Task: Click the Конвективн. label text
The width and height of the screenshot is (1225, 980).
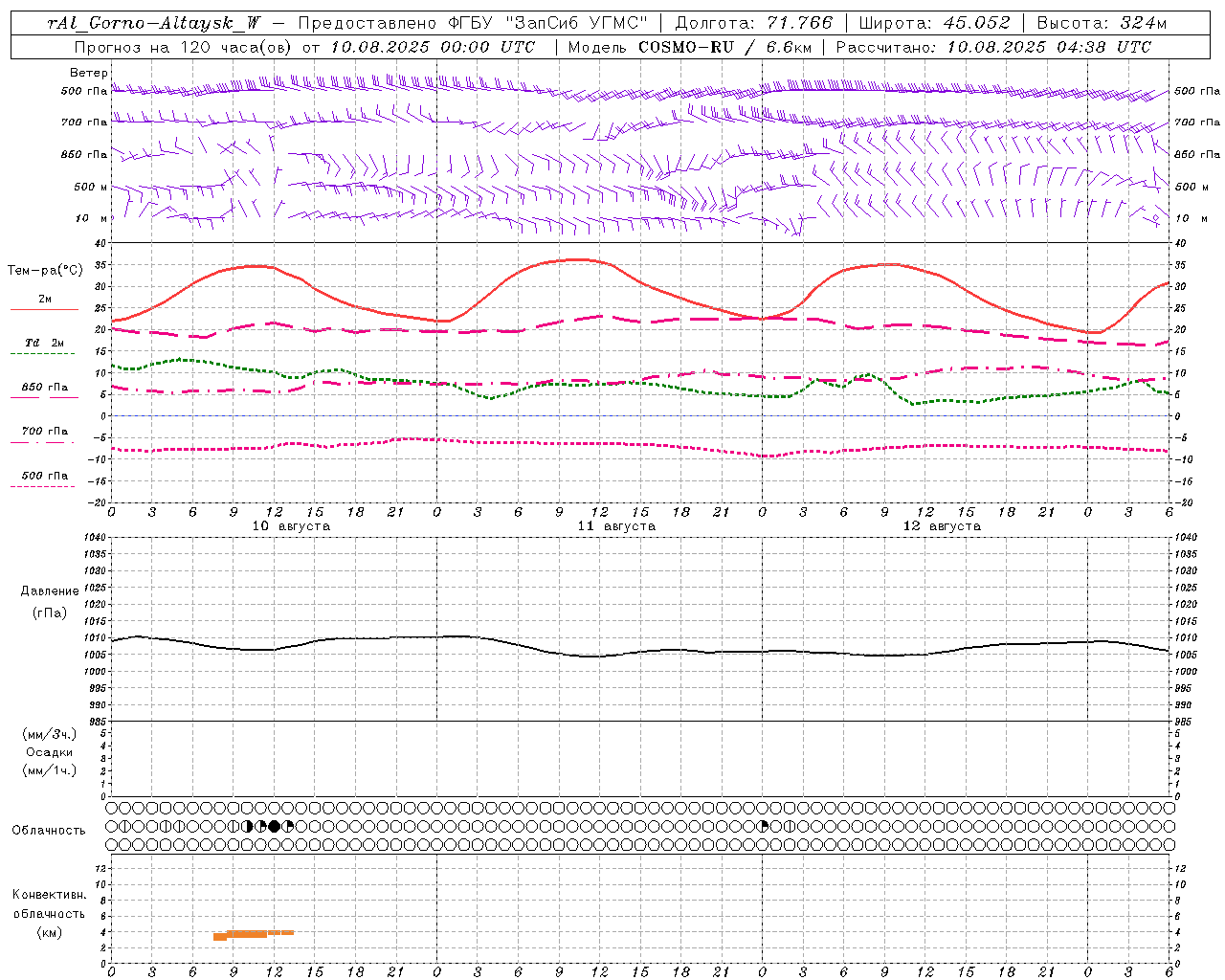Action: pyautogui.click(x=50, y=895)
